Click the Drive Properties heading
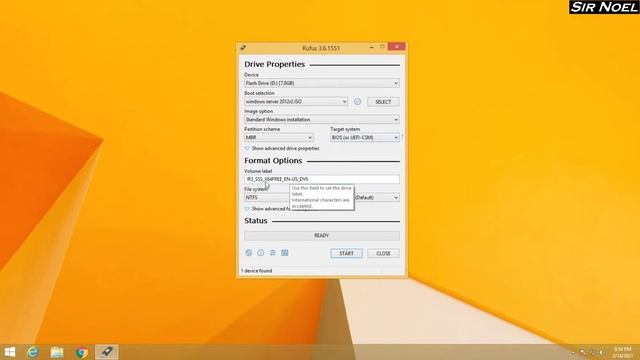 pyautogui.click(x=274, y=64)
